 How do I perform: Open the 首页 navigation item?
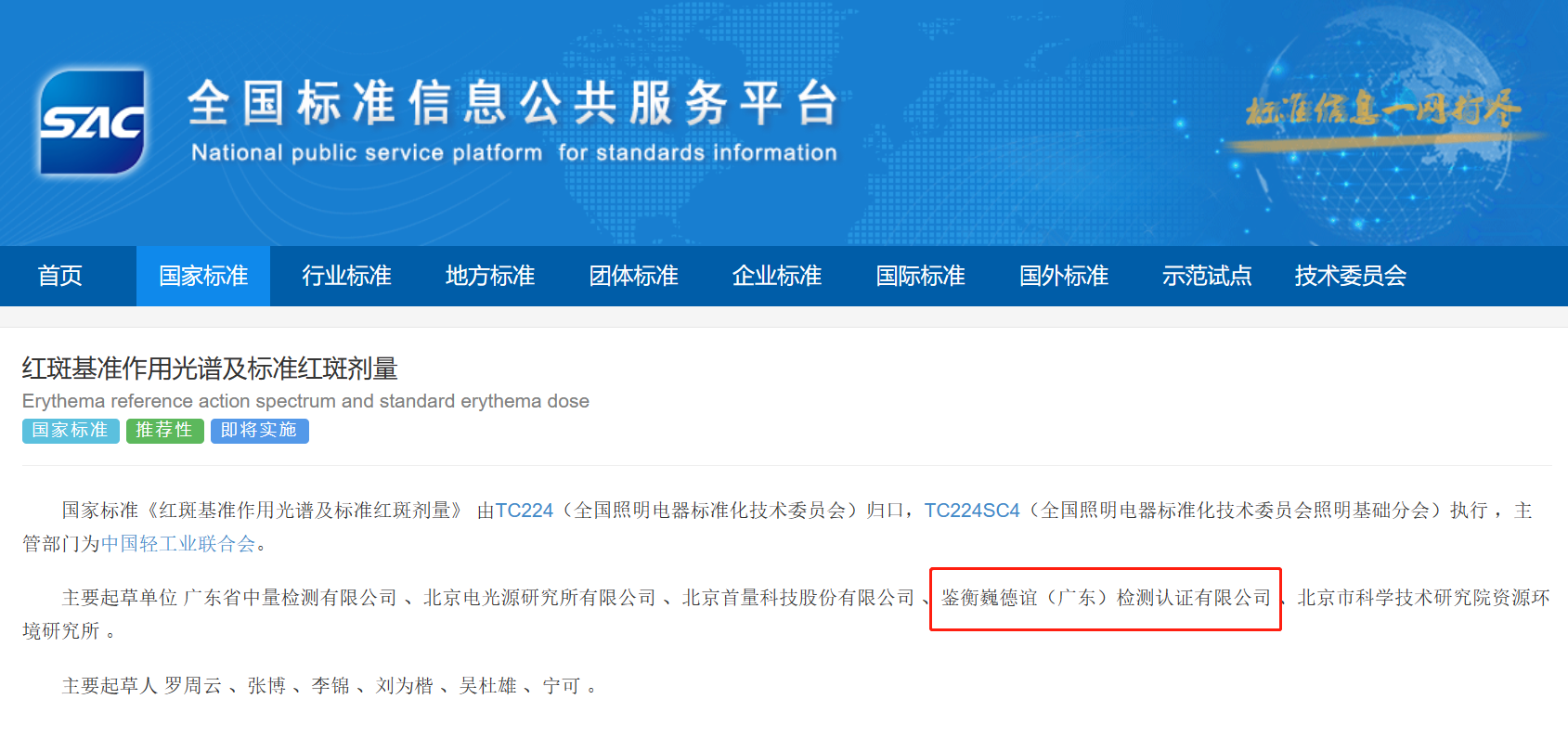60,276
